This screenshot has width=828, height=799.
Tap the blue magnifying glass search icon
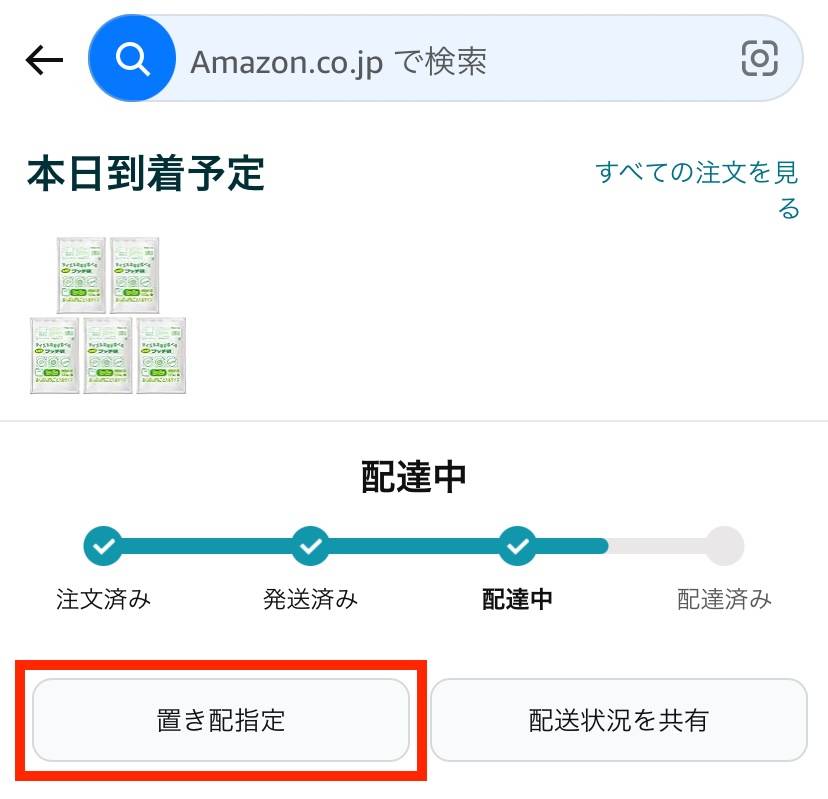click(x=133, y=59)
